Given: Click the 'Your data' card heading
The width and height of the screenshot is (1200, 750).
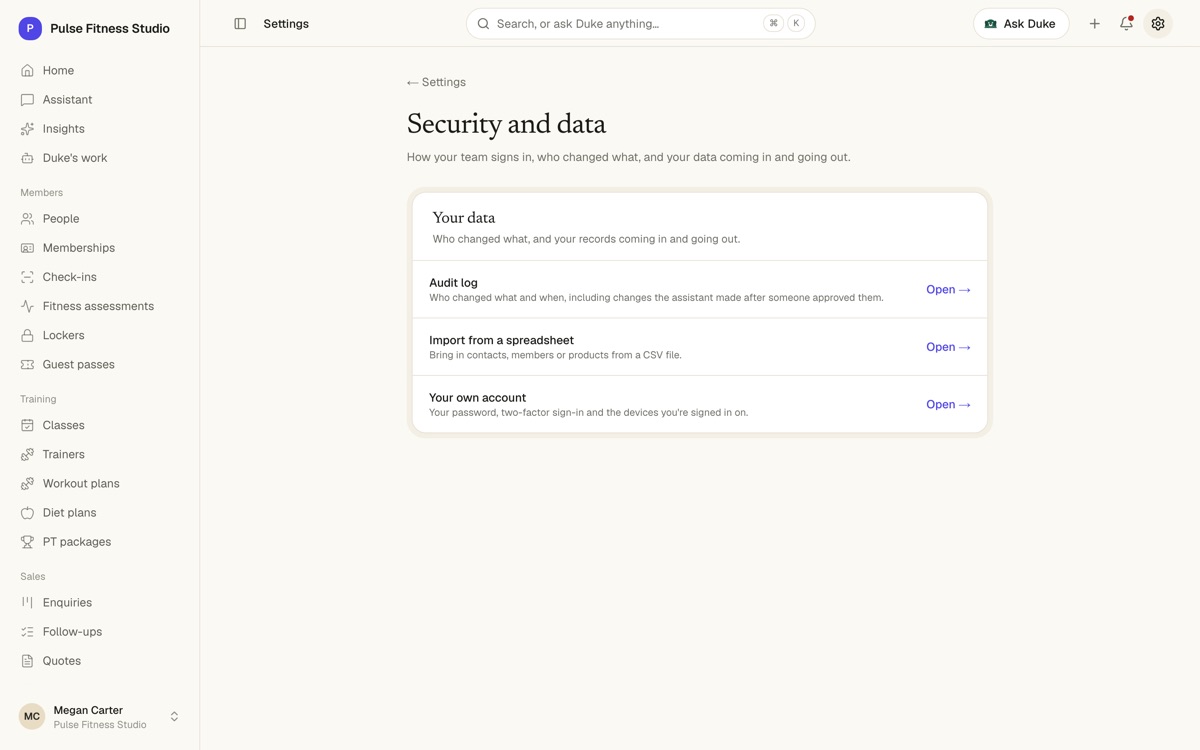Looking at the screenshot, I should 464,218.
